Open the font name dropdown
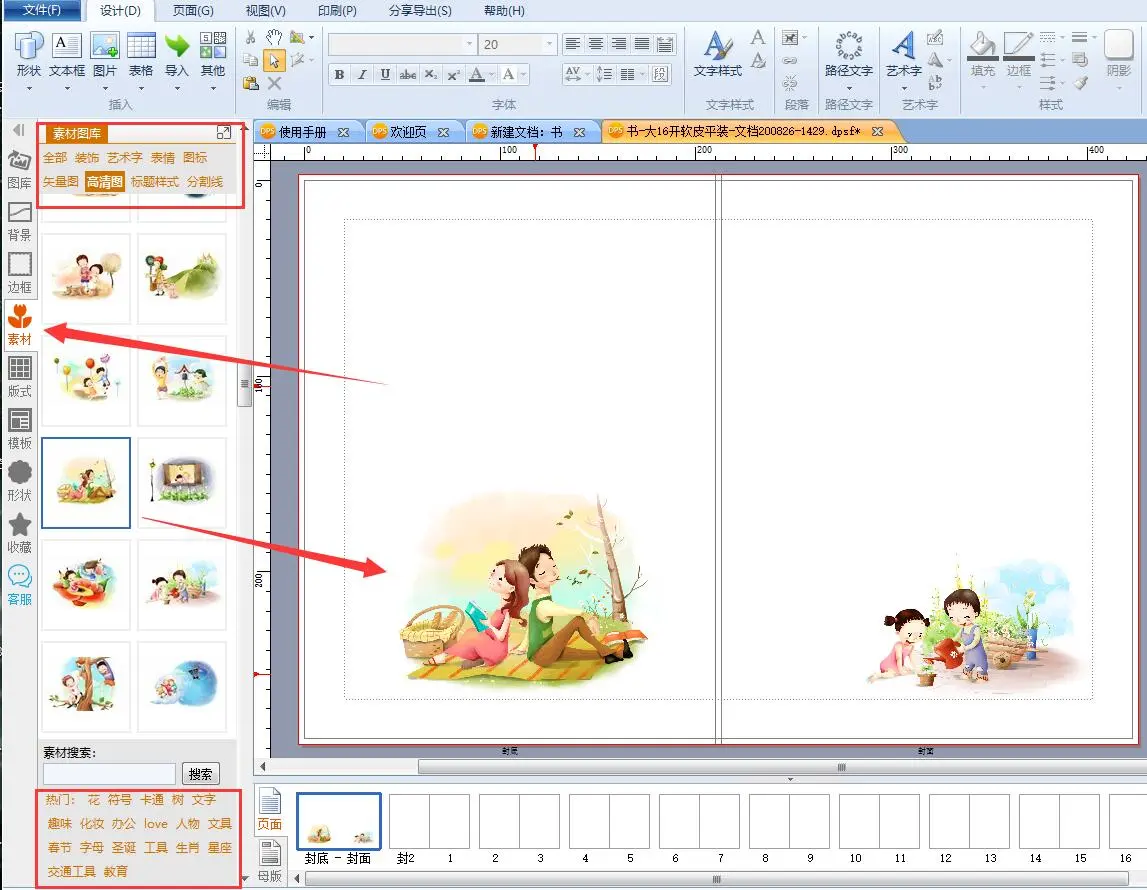This screenshot has width=1147, height=890. [x=470, y=45]
